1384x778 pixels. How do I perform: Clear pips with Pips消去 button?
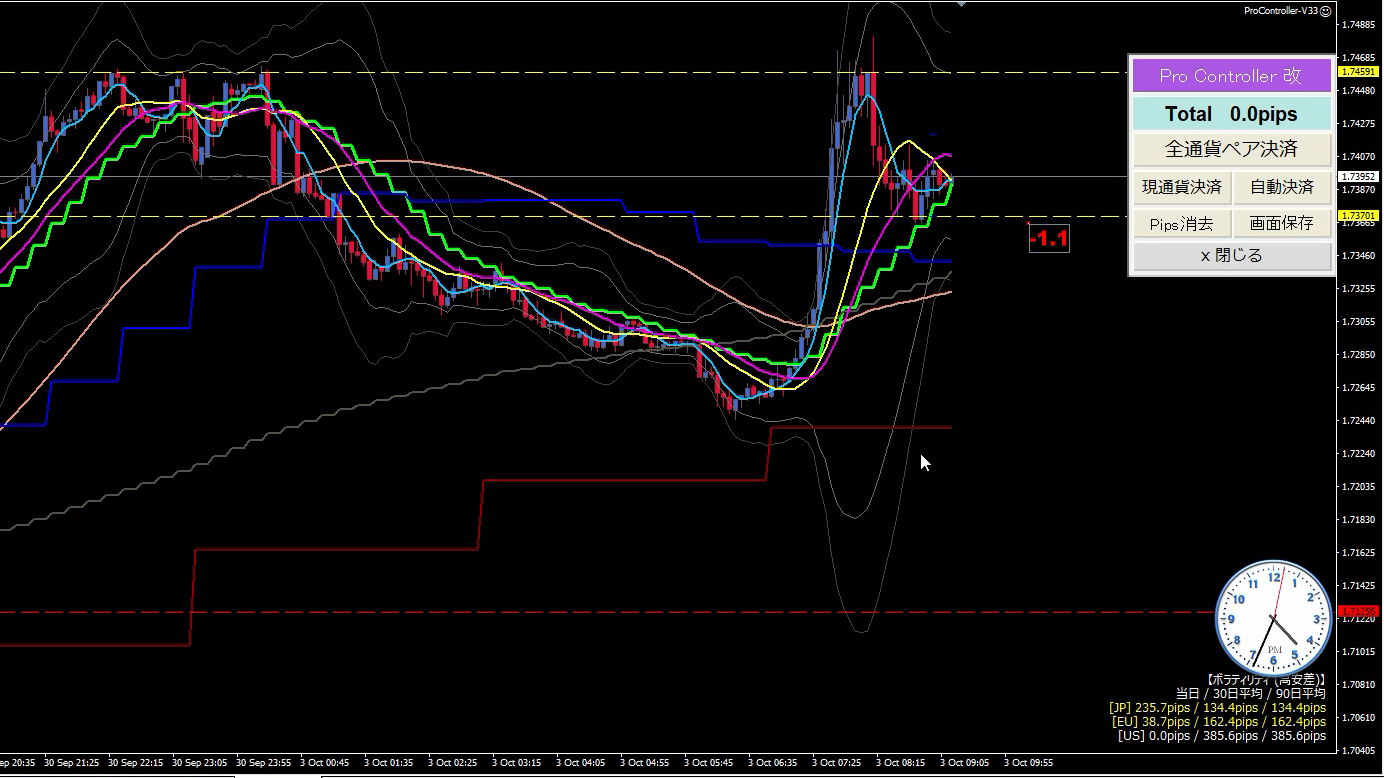[1182, 223]
